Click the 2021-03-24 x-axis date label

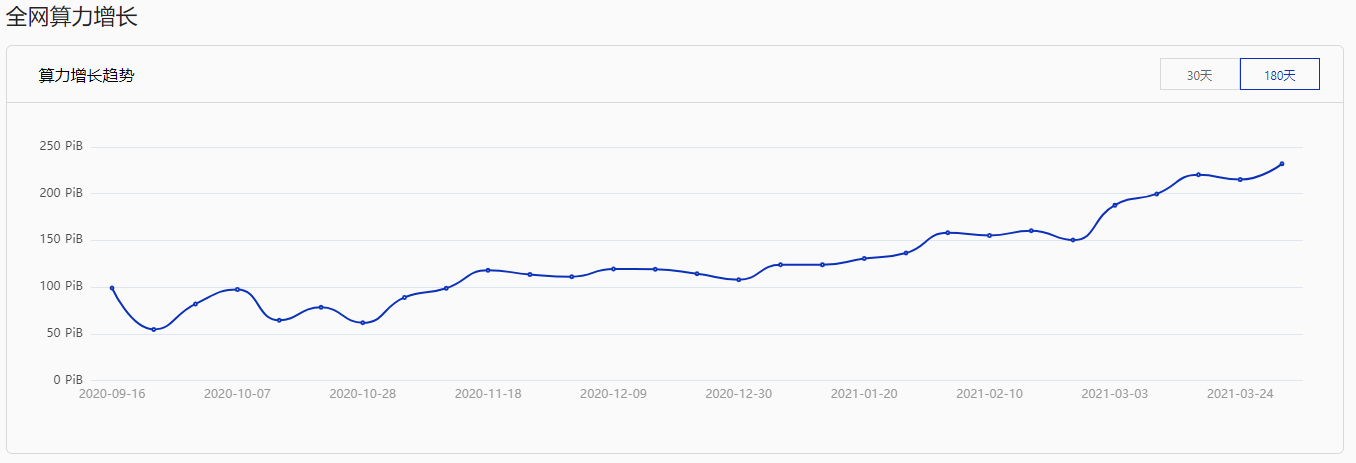[1240, 394]
